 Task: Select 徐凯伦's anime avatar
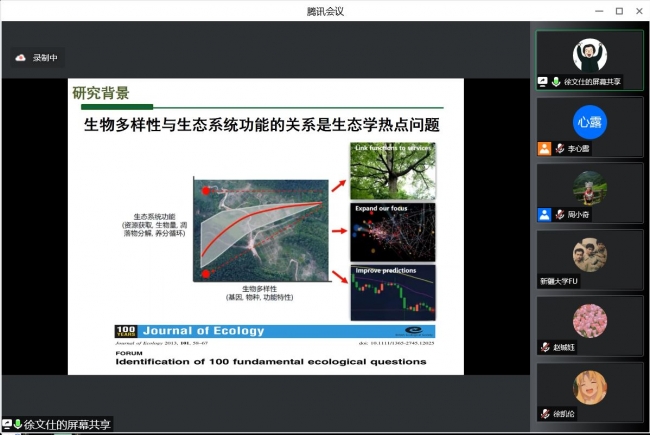coord(589,386)
